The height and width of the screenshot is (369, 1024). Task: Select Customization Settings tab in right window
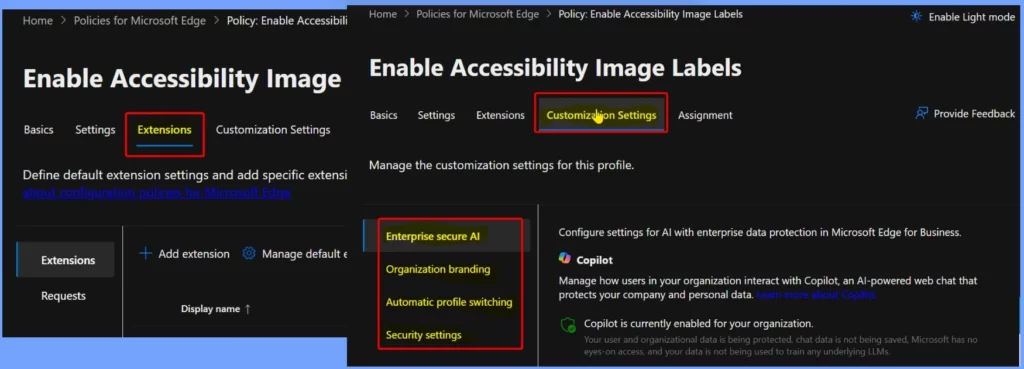(x=601, y=115)
